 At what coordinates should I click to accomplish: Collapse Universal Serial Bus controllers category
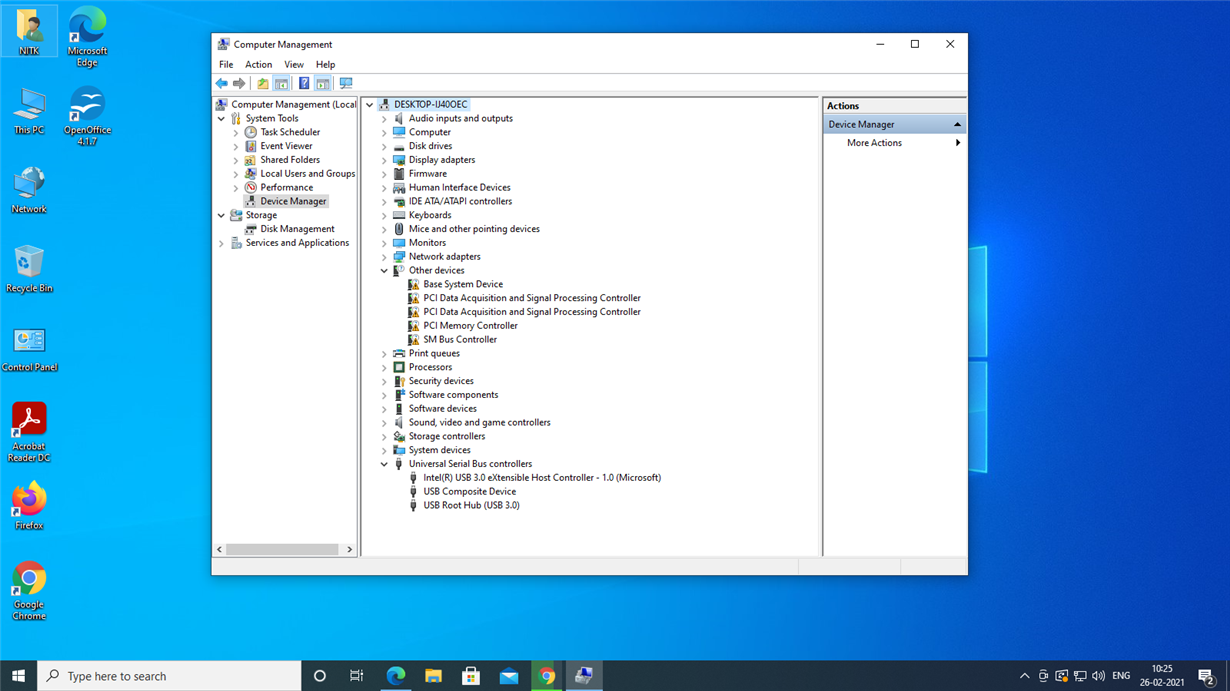pyautogui.click(x=384, y=464)
